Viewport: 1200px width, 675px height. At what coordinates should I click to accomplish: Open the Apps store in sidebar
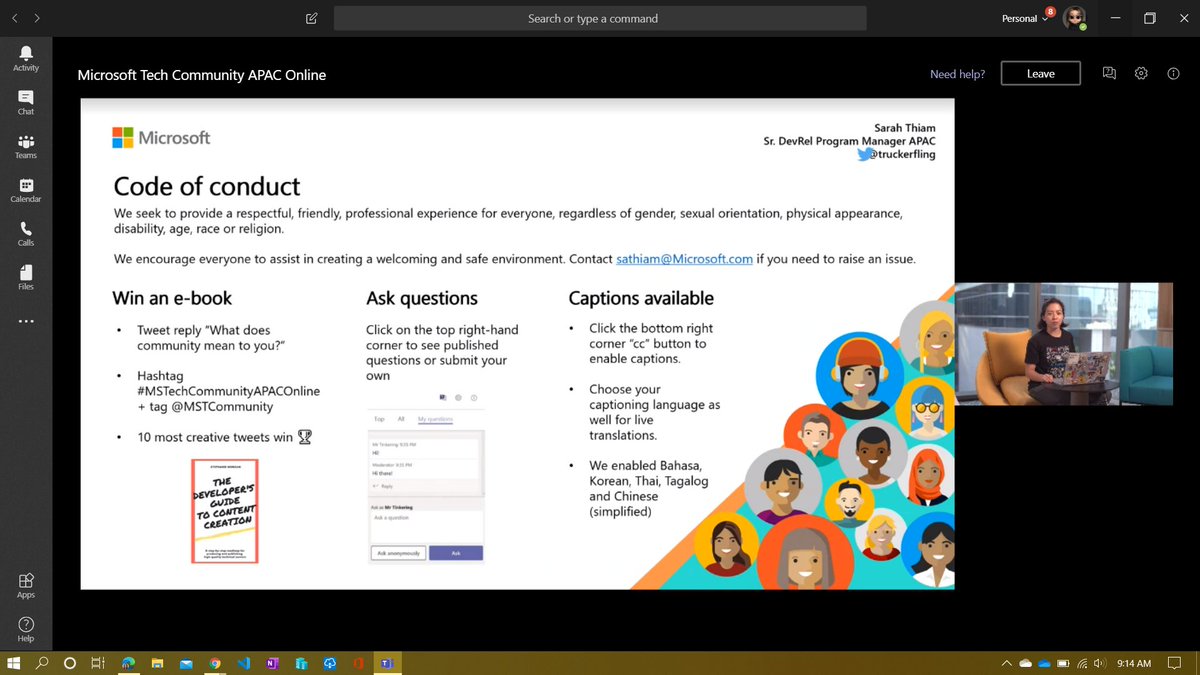[x=26, y=586]
